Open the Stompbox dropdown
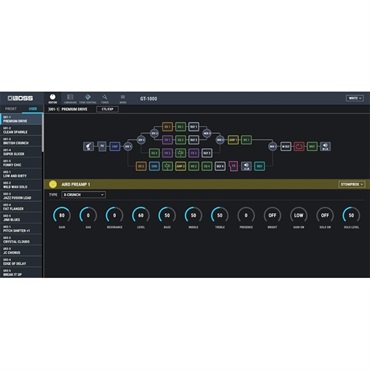Image resolution: width=370 pixels, height=370 pixels. click(x=352, y=184)
